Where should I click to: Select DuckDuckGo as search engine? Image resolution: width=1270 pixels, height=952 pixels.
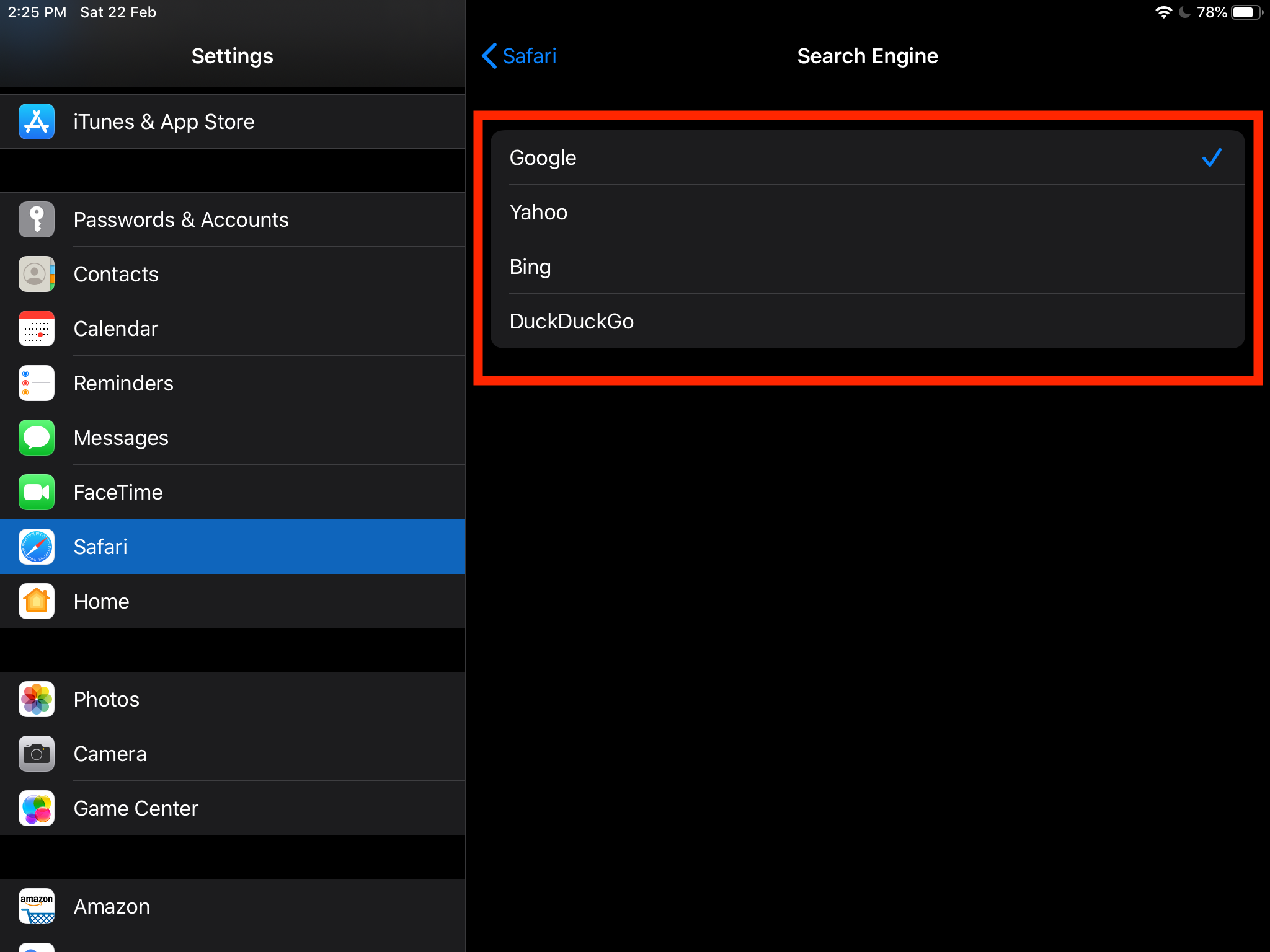coord(868,321)
